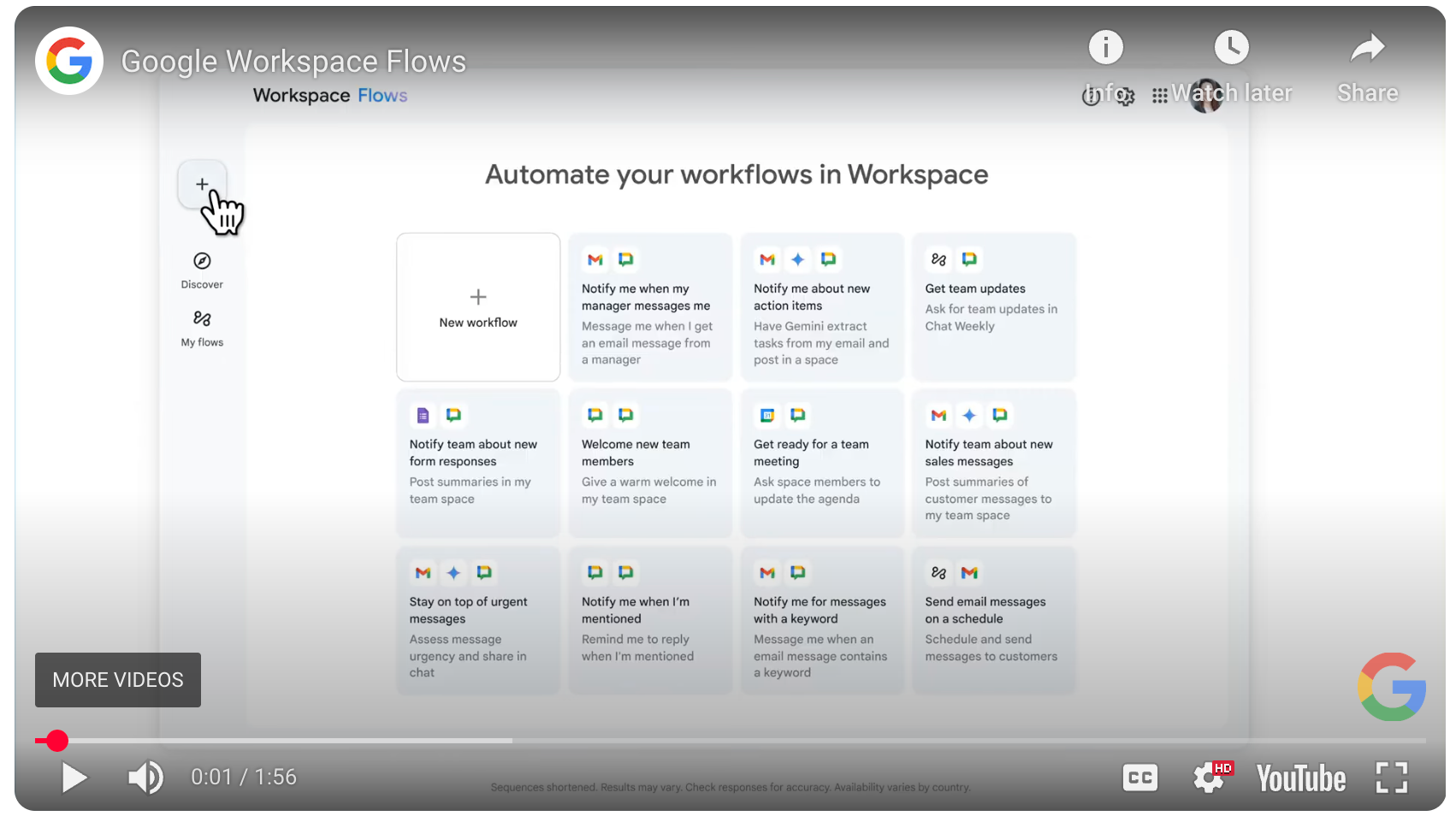Select 'Notify me when my manager messages me' template
Image resolution: width=1456 pixels, height=816 pixels.
point(650,307)
